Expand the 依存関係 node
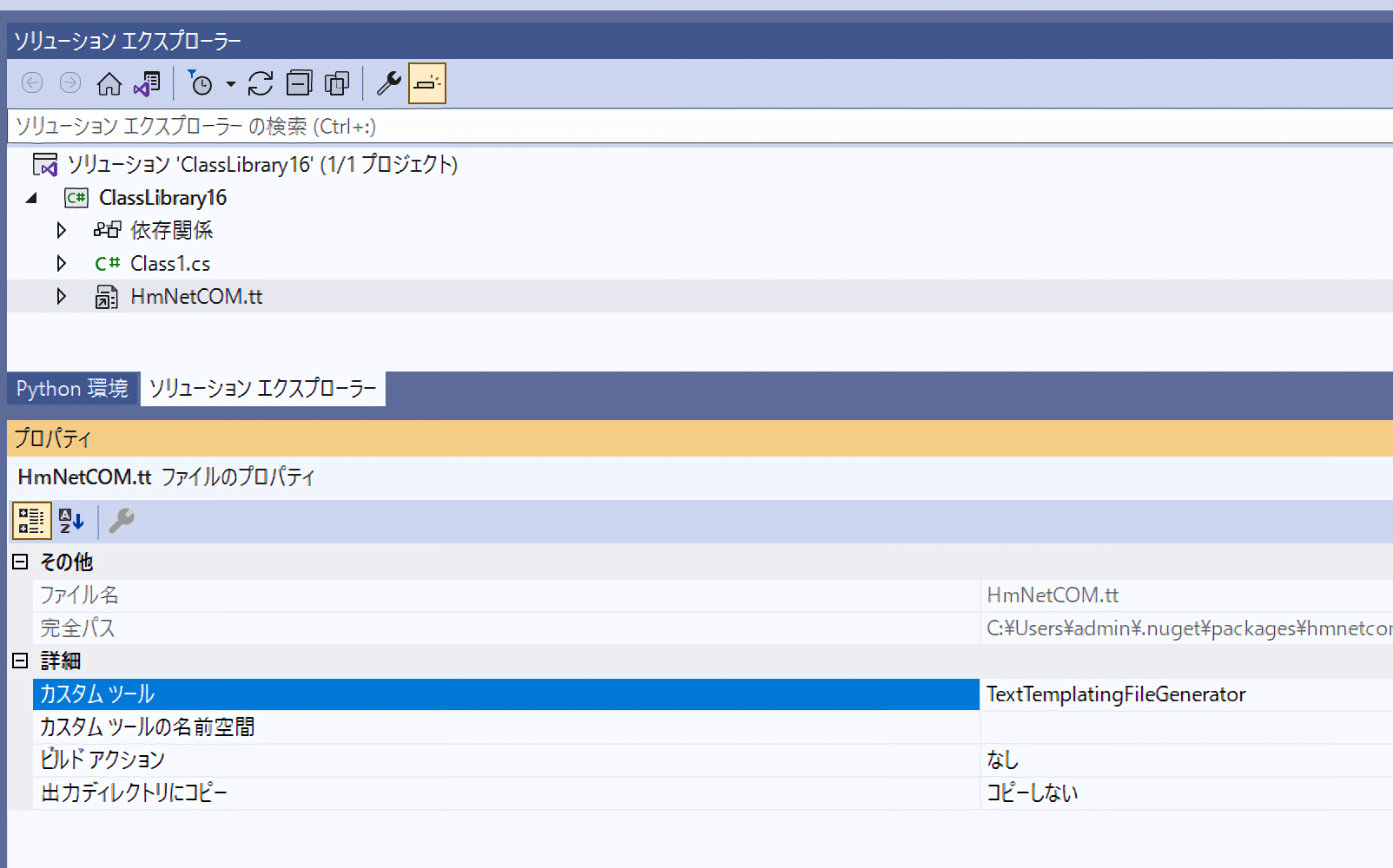The image size is (1393, 868). point(61,230)
